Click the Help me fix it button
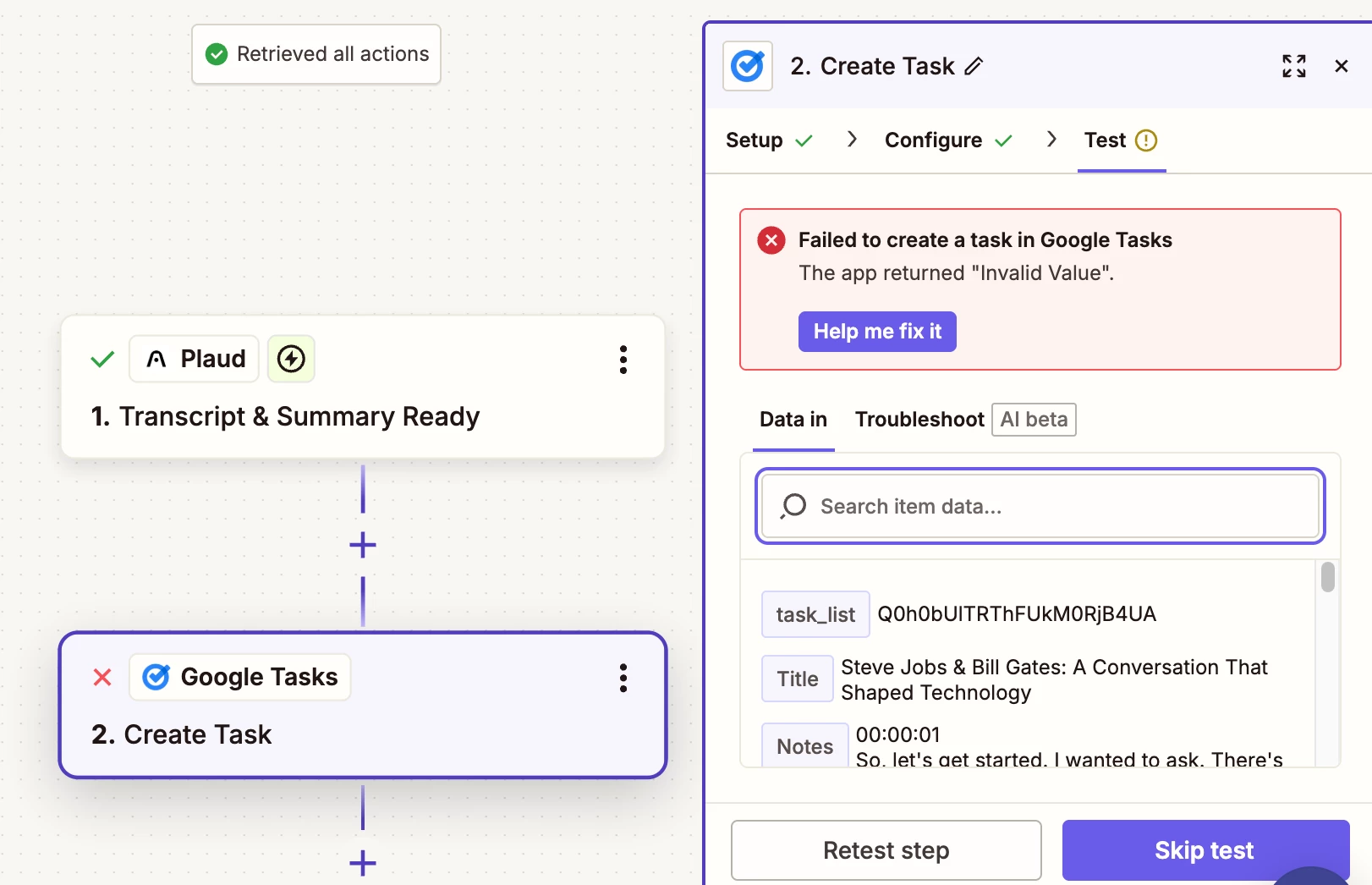 877,332
